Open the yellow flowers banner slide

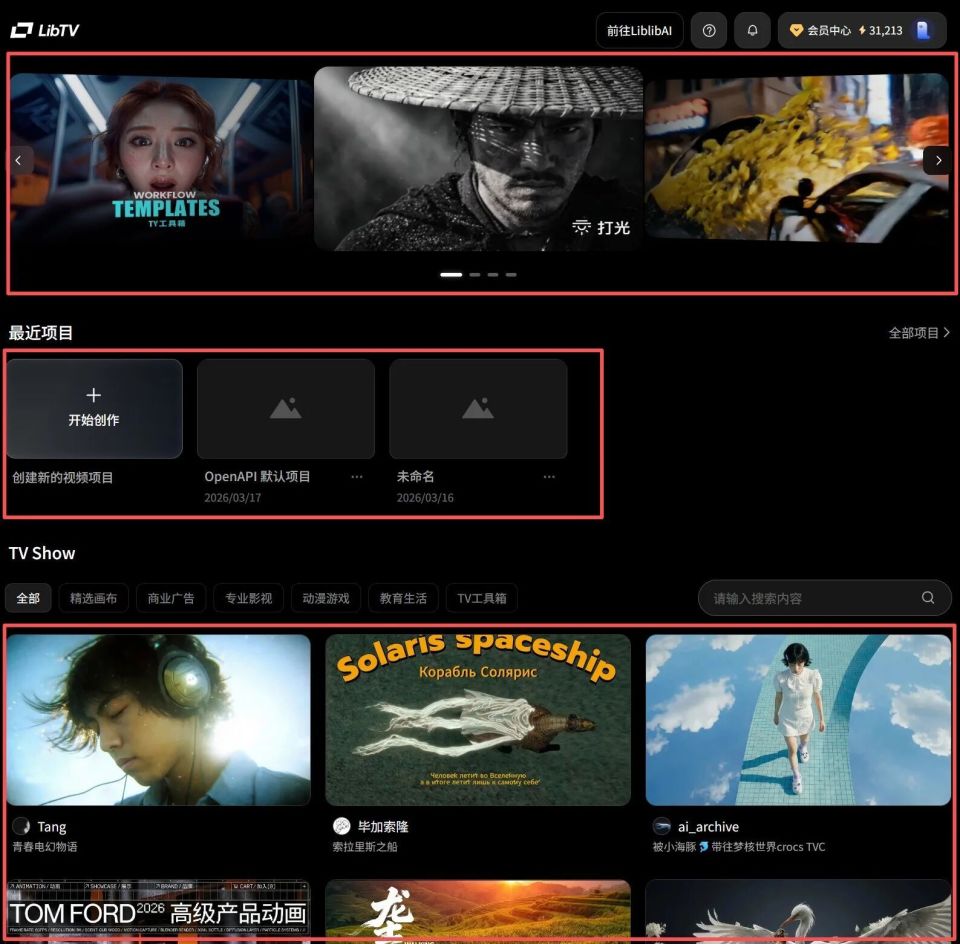pos(797,157)
